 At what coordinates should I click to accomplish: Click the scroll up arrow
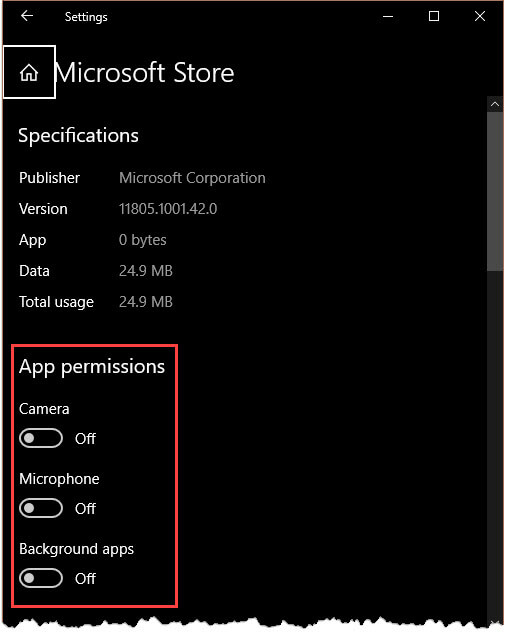point(495,104)
